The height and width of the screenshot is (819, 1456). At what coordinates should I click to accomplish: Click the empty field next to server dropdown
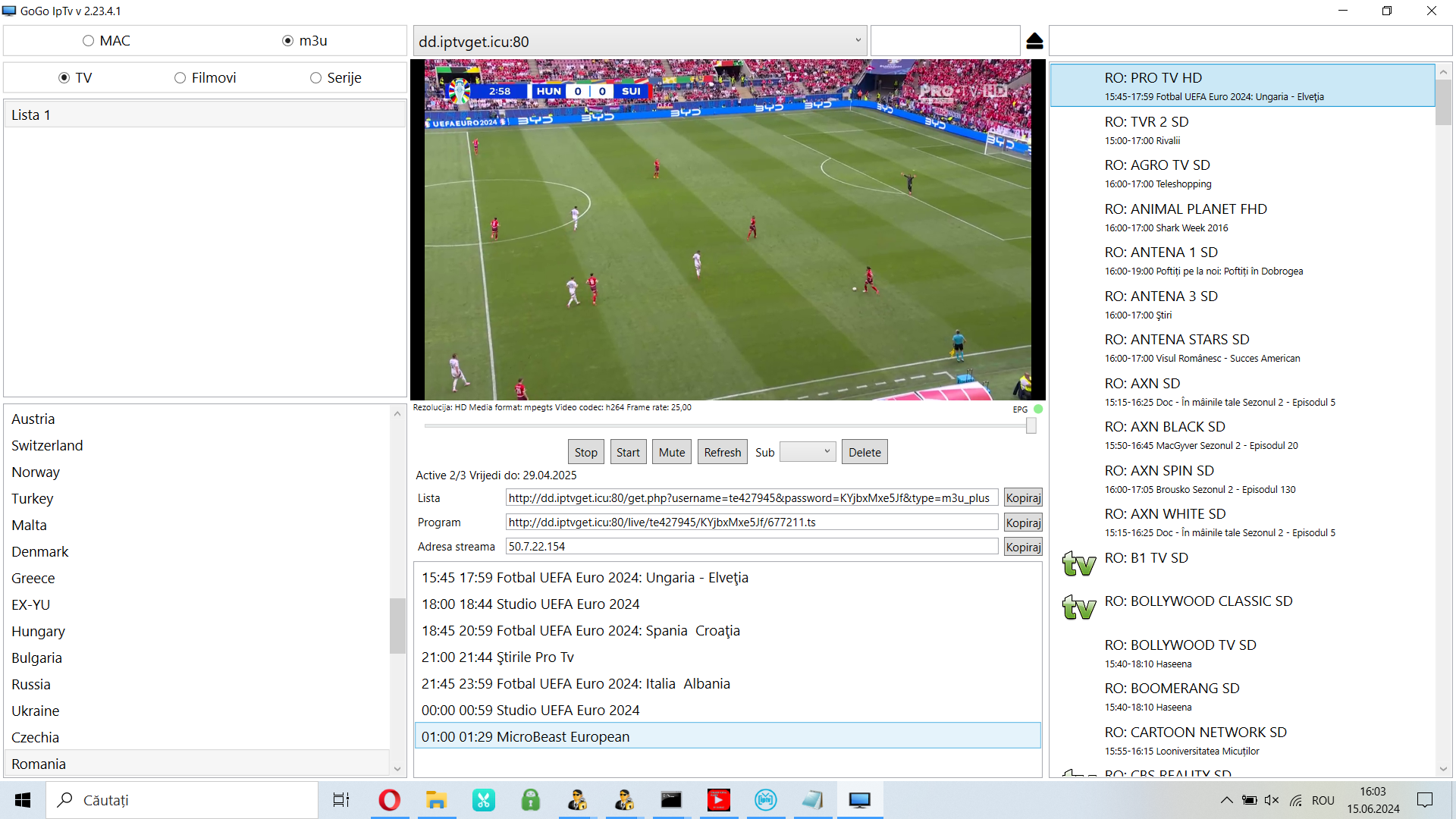pyautogui.click(x=945, y=41)
